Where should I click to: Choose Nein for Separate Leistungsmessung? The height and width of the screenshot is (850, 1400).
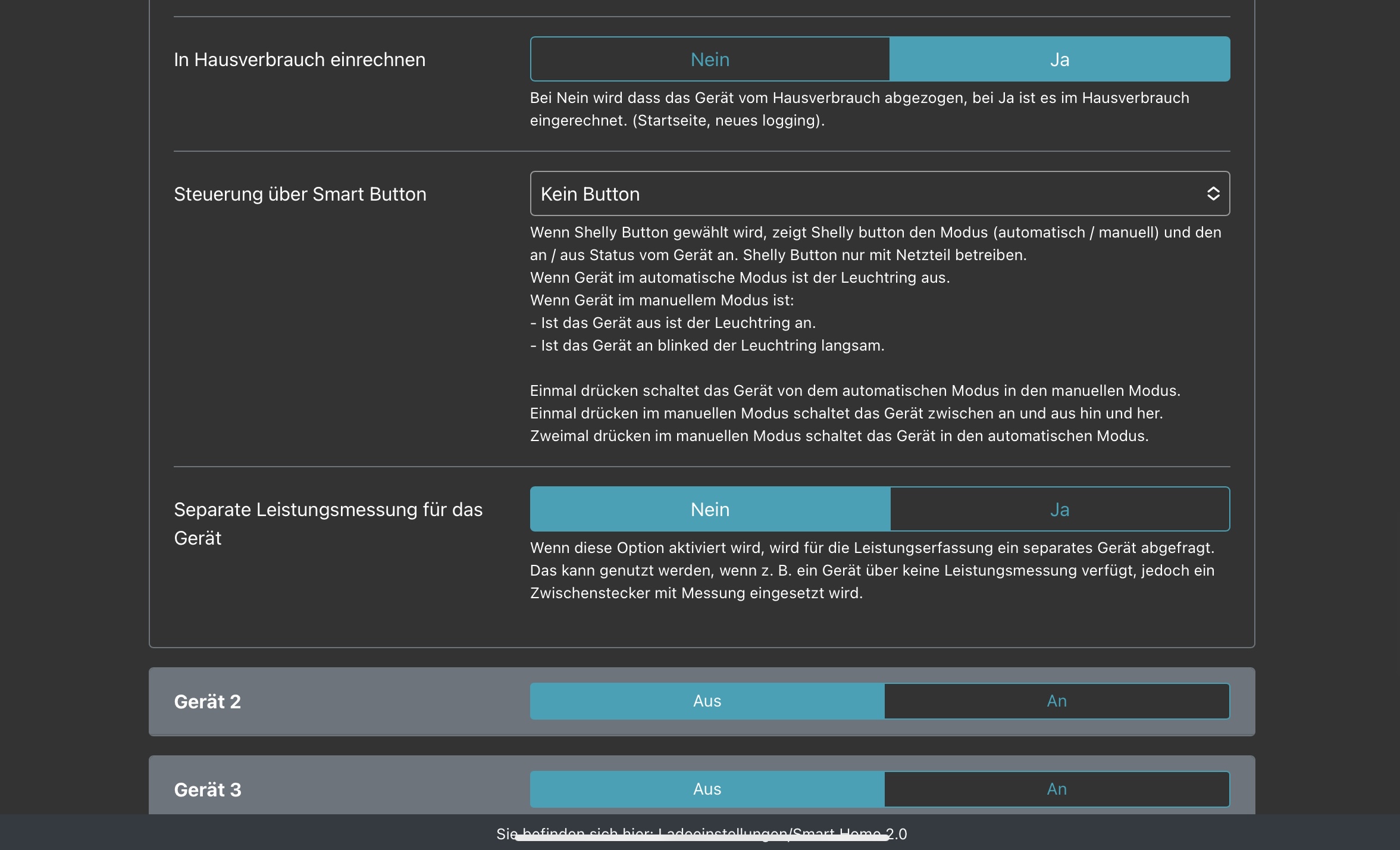(710, 510)
